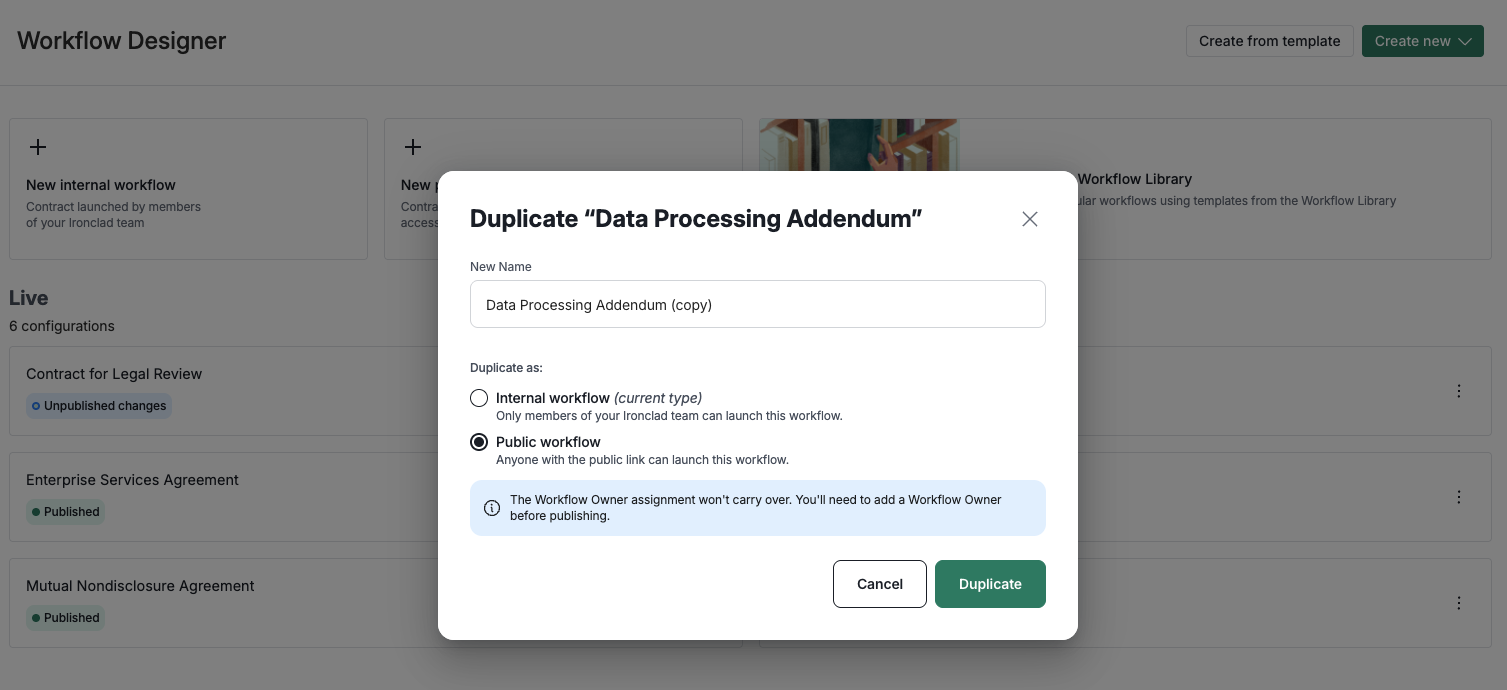Click the Unpublished changes status badge
Viewport: 1507px width, 690px height.
point(99,406)
